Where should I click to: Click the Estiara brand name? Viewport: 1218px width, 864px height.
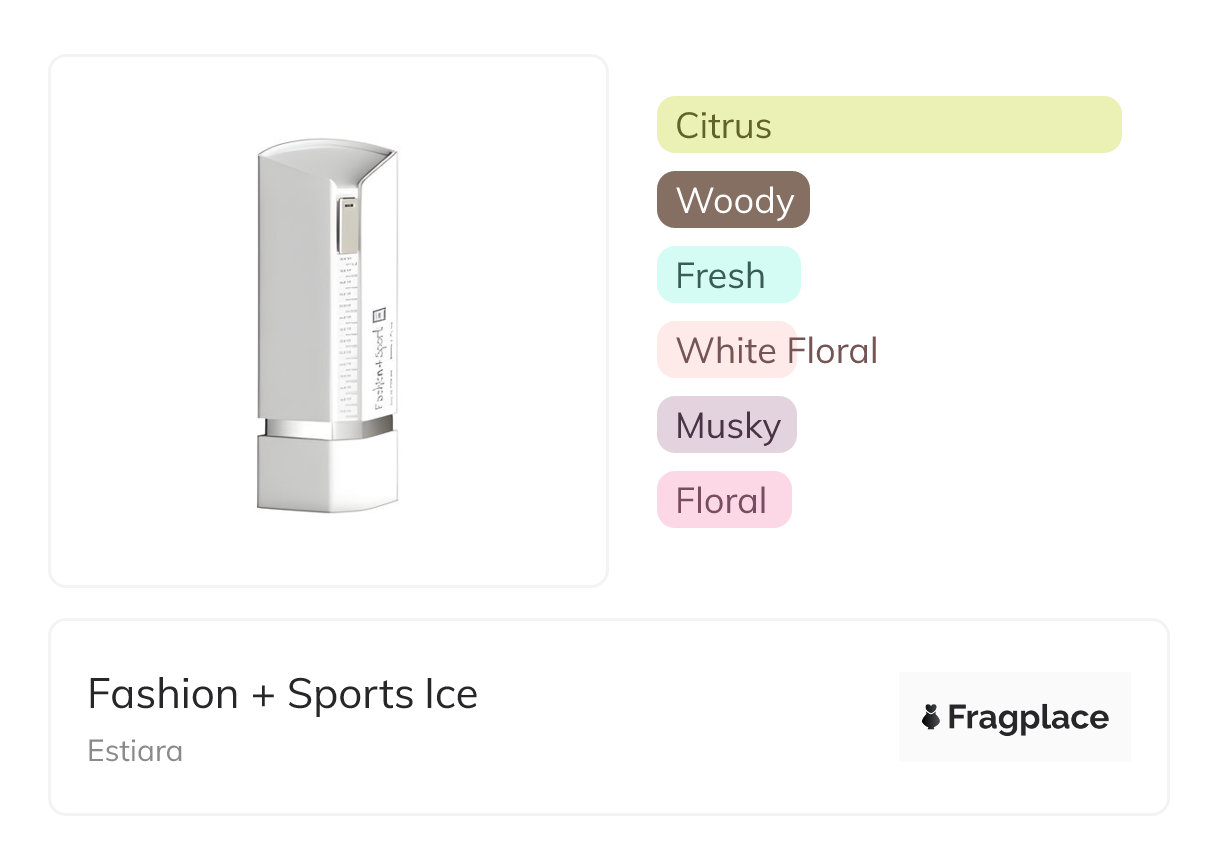(135, 751)
